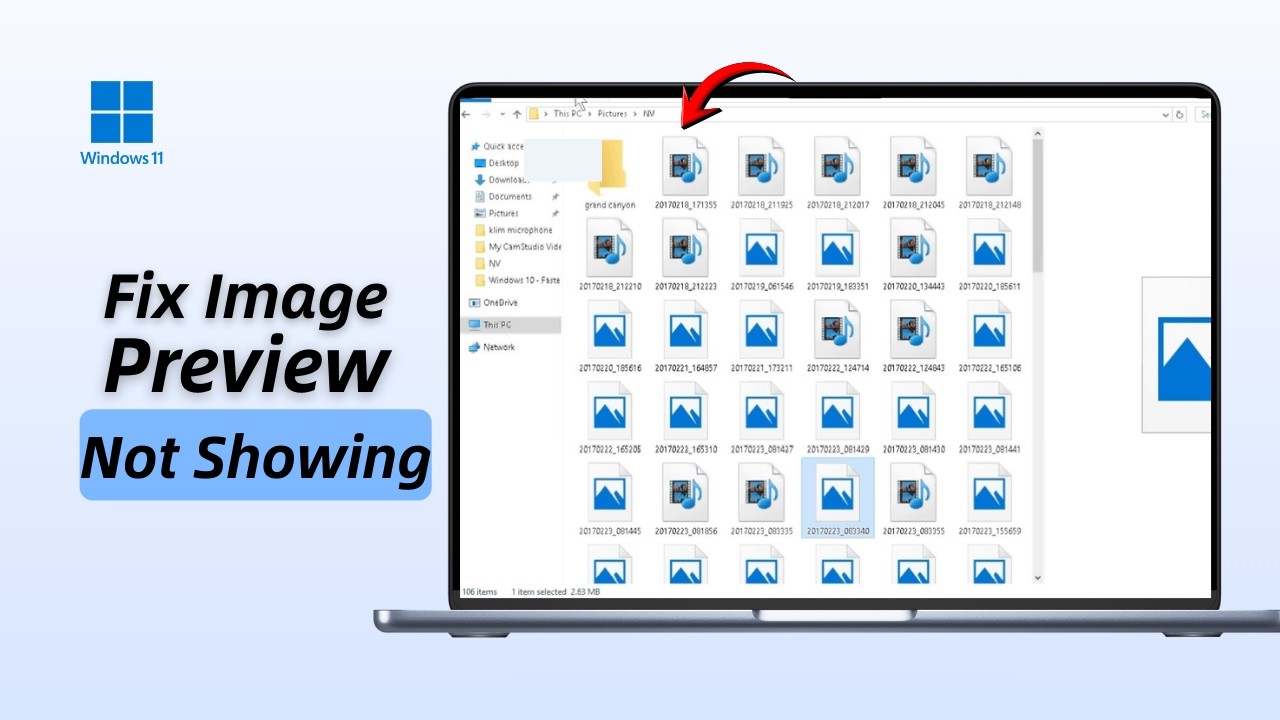
Task: Select image file 20170220_185616
Action: (609, 336)
